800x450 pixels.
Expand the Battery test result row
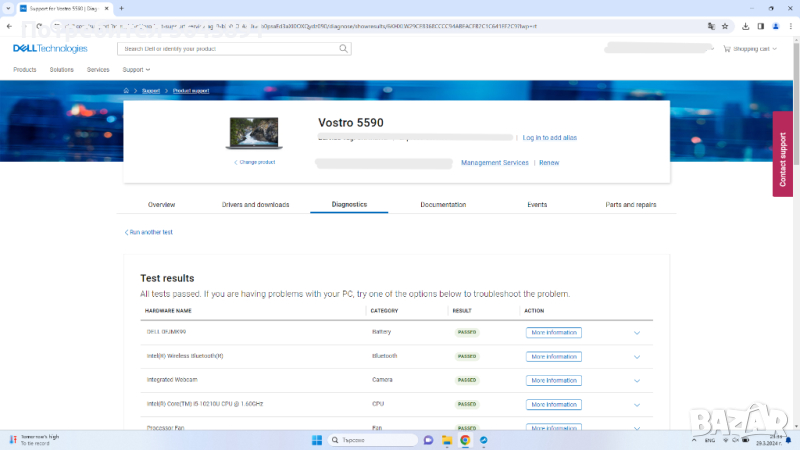point(637,333)
